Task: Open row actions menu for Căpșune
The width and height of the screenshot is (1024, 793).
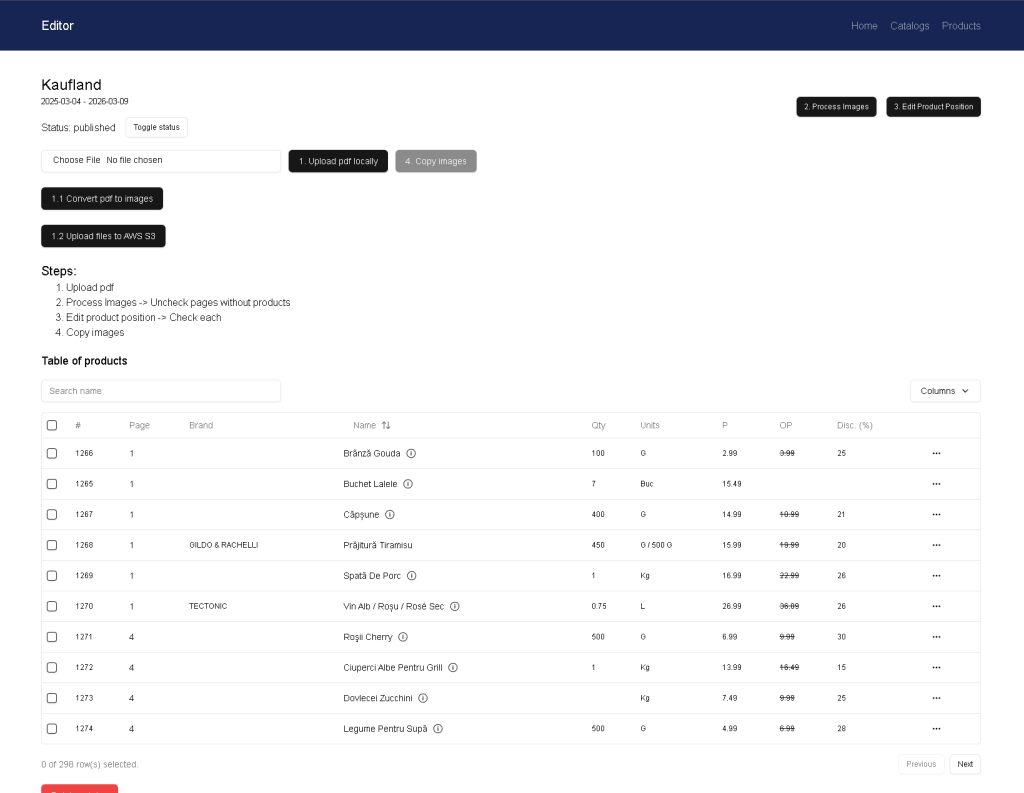Action: coord(936,514)
